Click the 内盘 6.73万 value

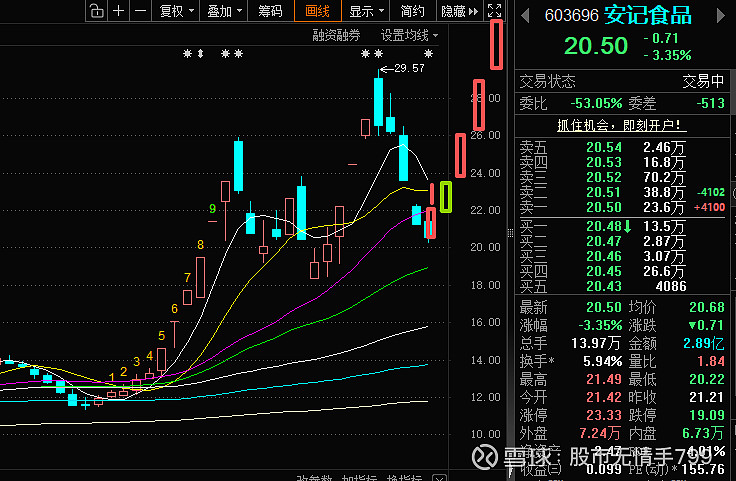pyautogui.click(x=703, y=433)
